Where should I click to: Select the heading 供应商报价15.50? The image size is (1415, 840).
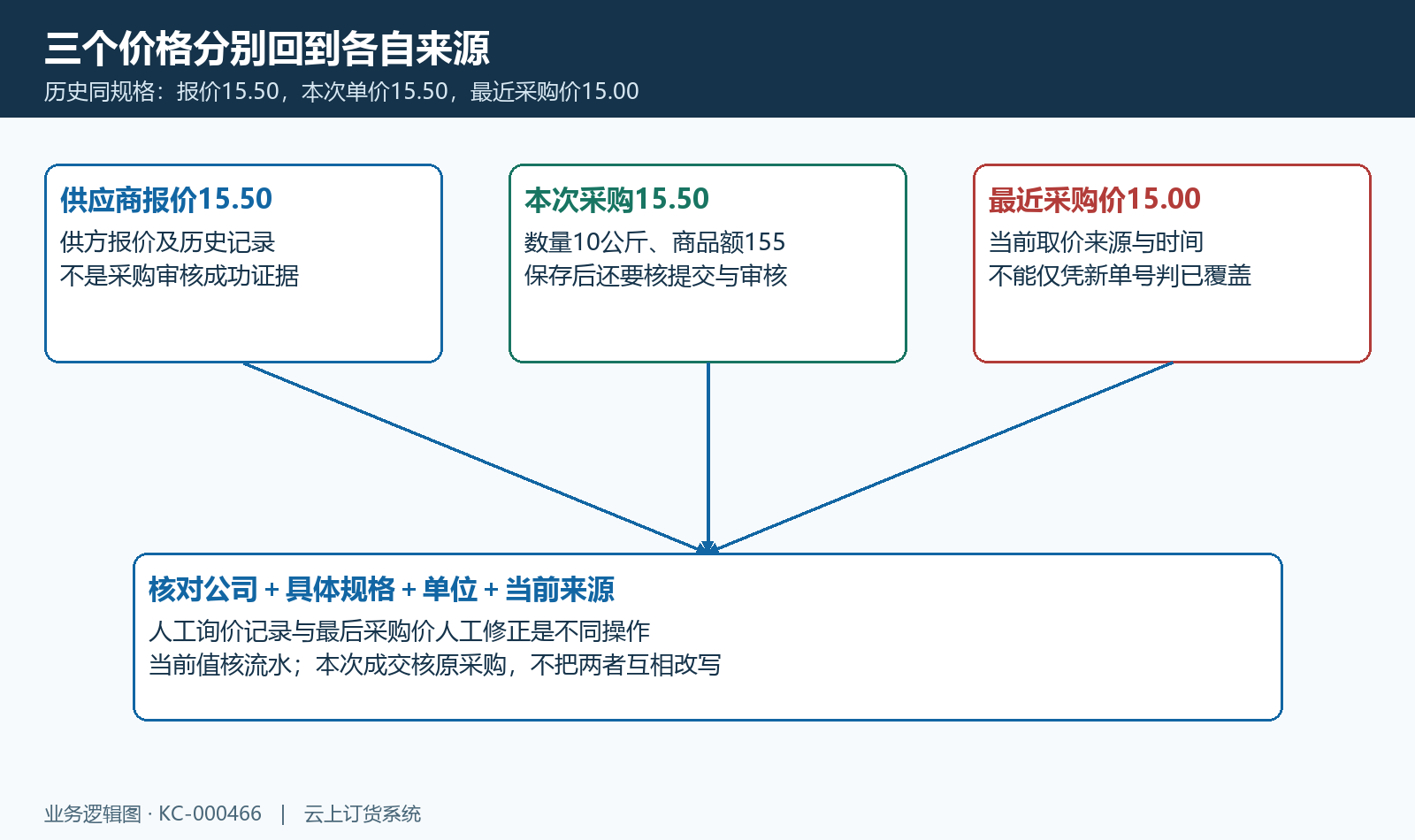(166, 200)
